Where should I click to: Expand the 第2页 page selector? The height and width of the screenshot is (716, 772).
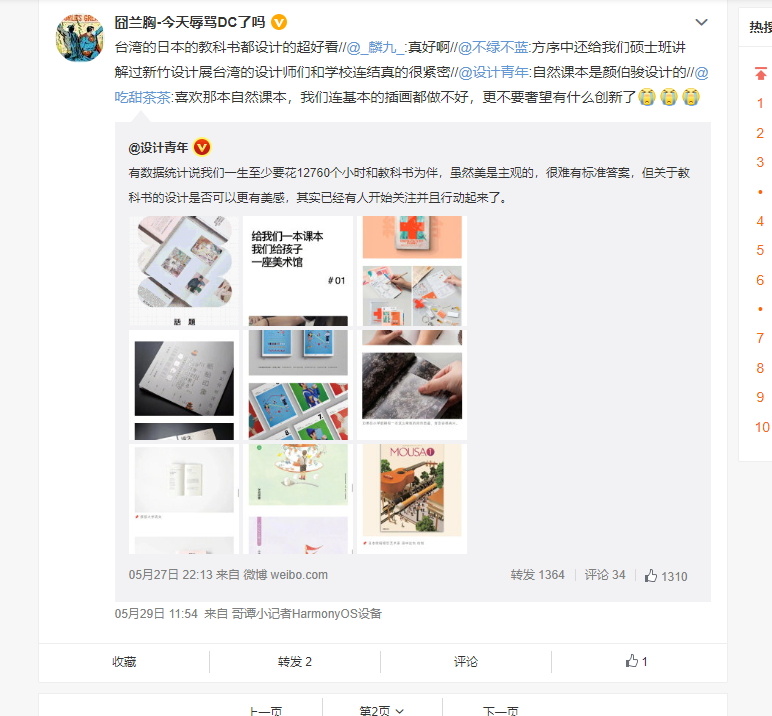click(382, 710)
